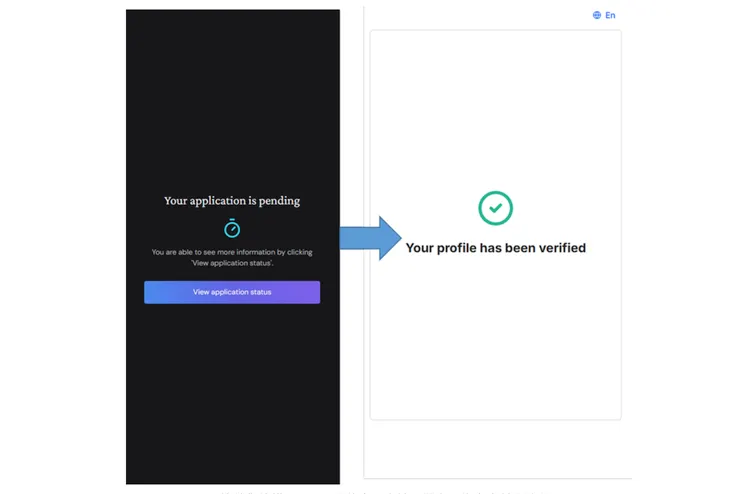
Task: Click the blue right-pointing arrow
Action: point(370,238)
